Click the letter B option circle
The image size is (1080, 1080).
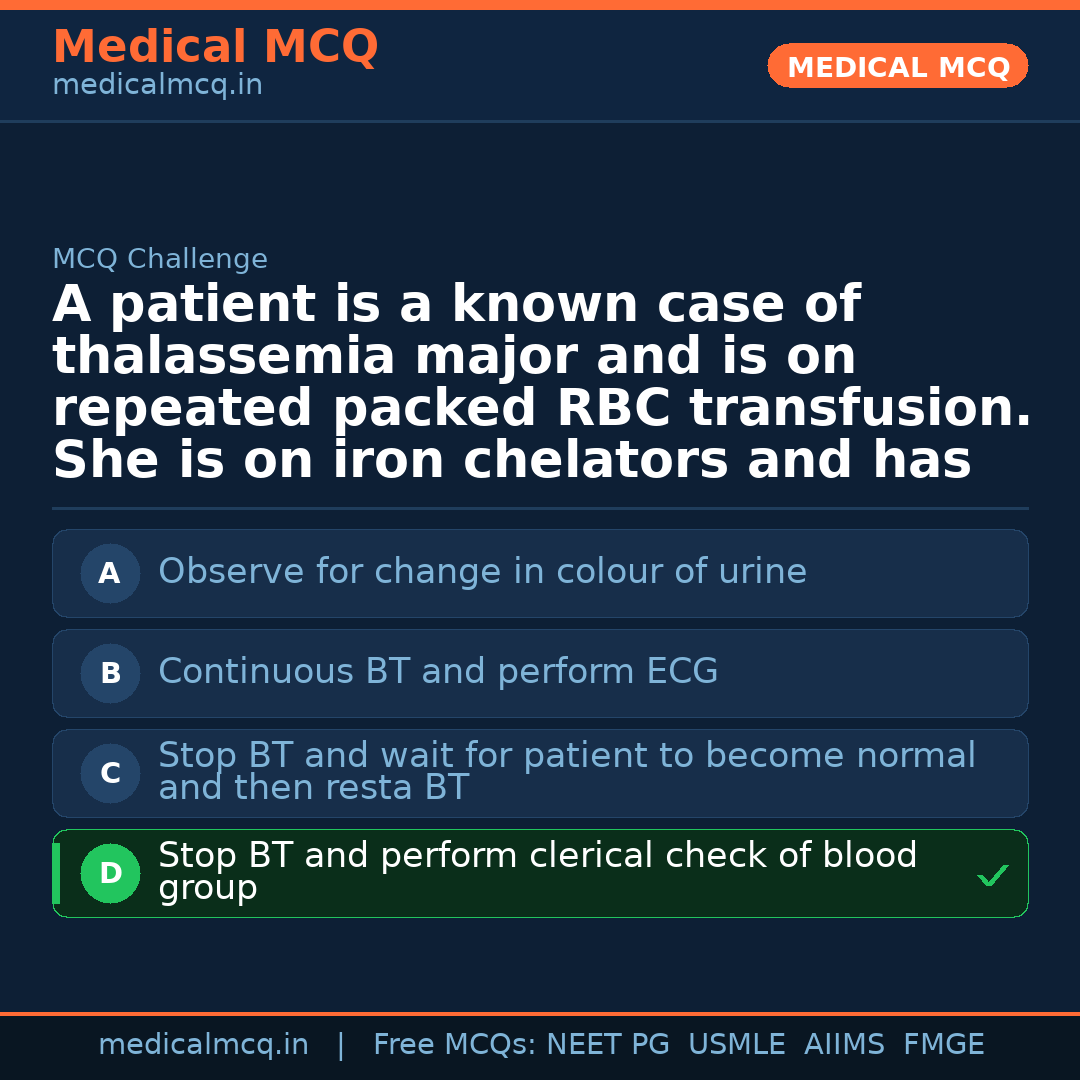point(110,673)
